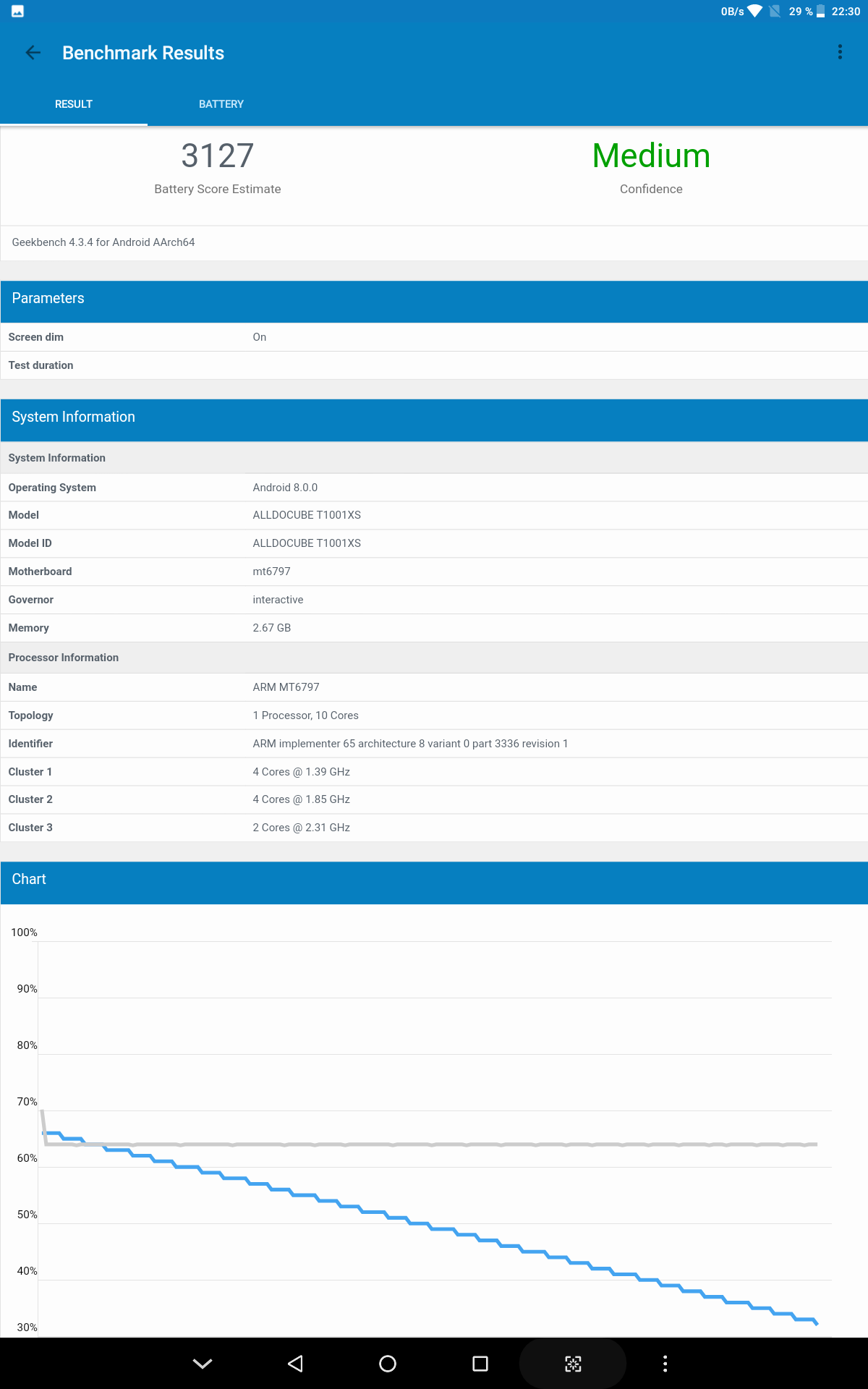Screen dimensions: 868x1389
Task: Tap the Processor Information subheader
Action: pyautogui.click(x=434, y=658)
